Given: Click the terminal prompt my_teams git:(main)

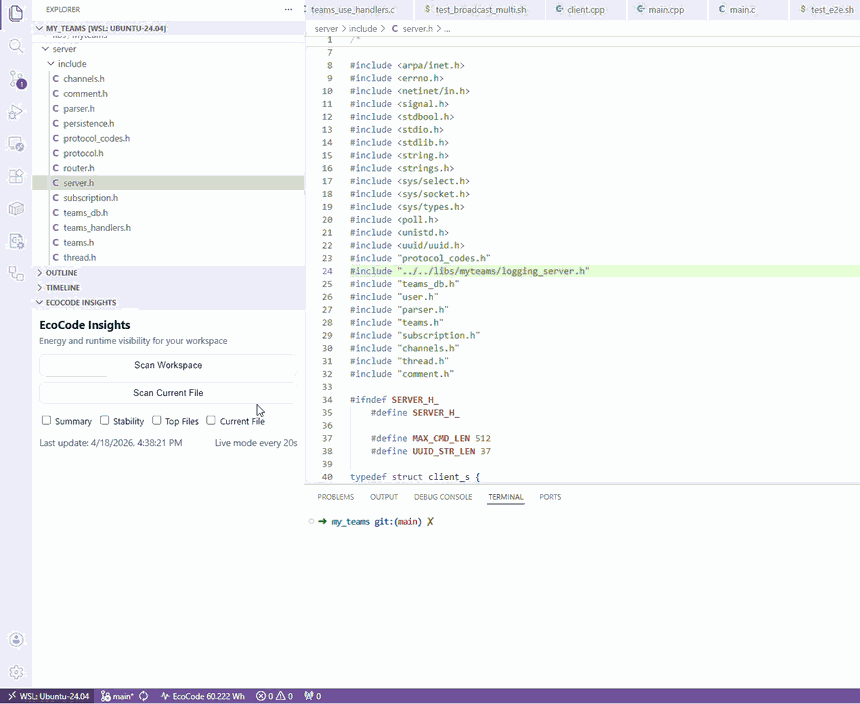Looking at the screenshot, I should click(x=377, y=522).
